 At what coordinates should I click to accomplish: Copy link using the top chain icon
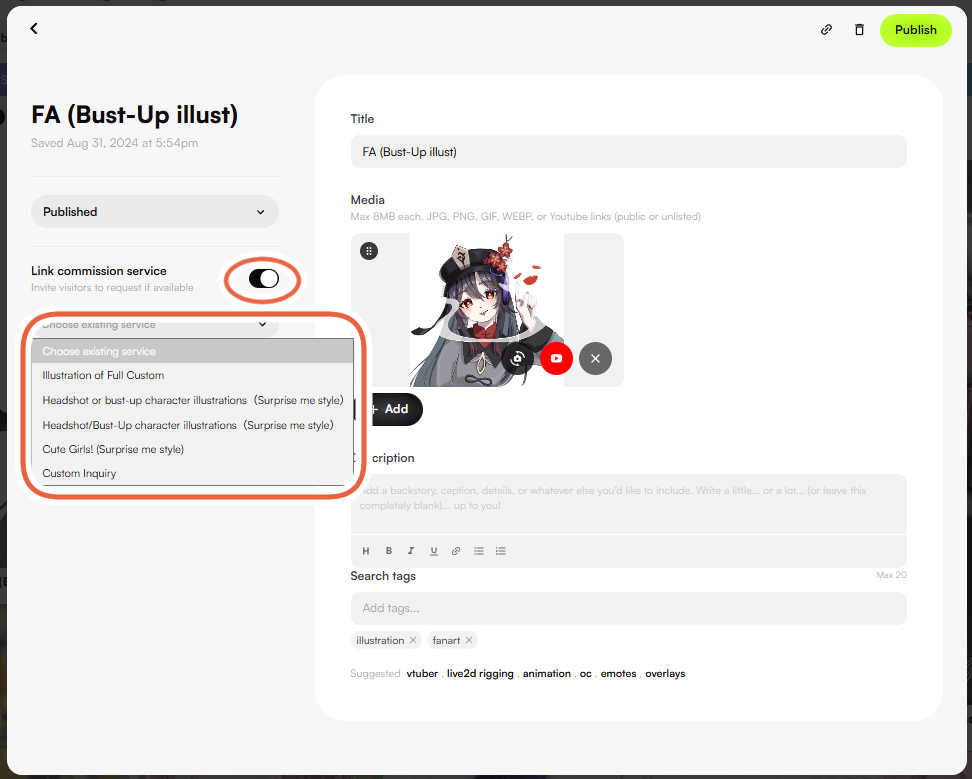[x=826, y=30]
